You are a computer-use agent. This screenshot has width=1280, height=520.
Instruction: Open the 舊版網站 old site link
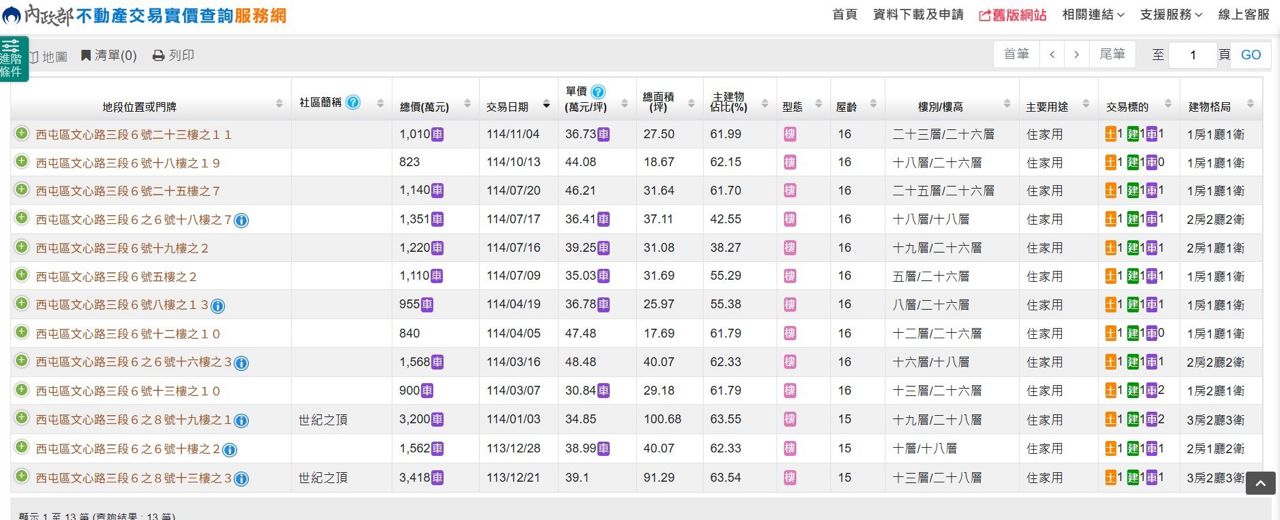pyautogui.click(x=1012, y=15)
